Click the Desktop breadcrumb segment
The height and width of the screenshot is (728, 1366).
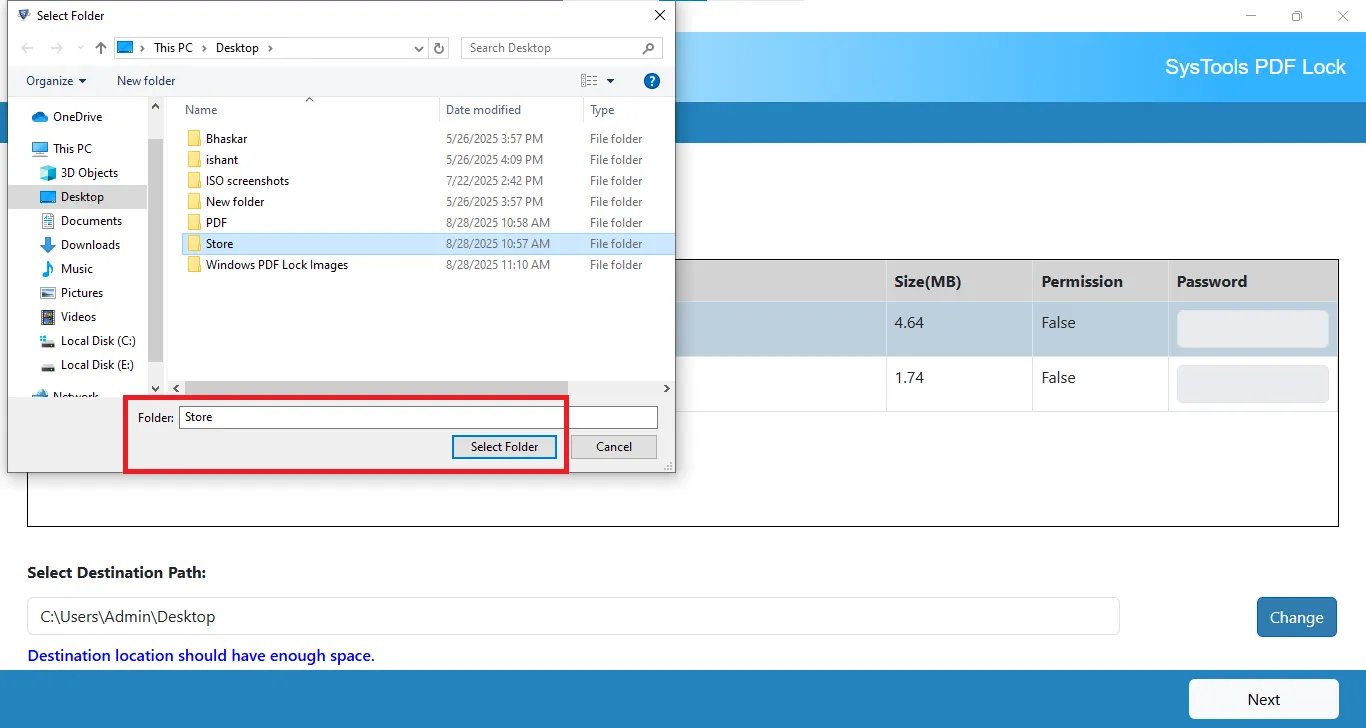237,48
